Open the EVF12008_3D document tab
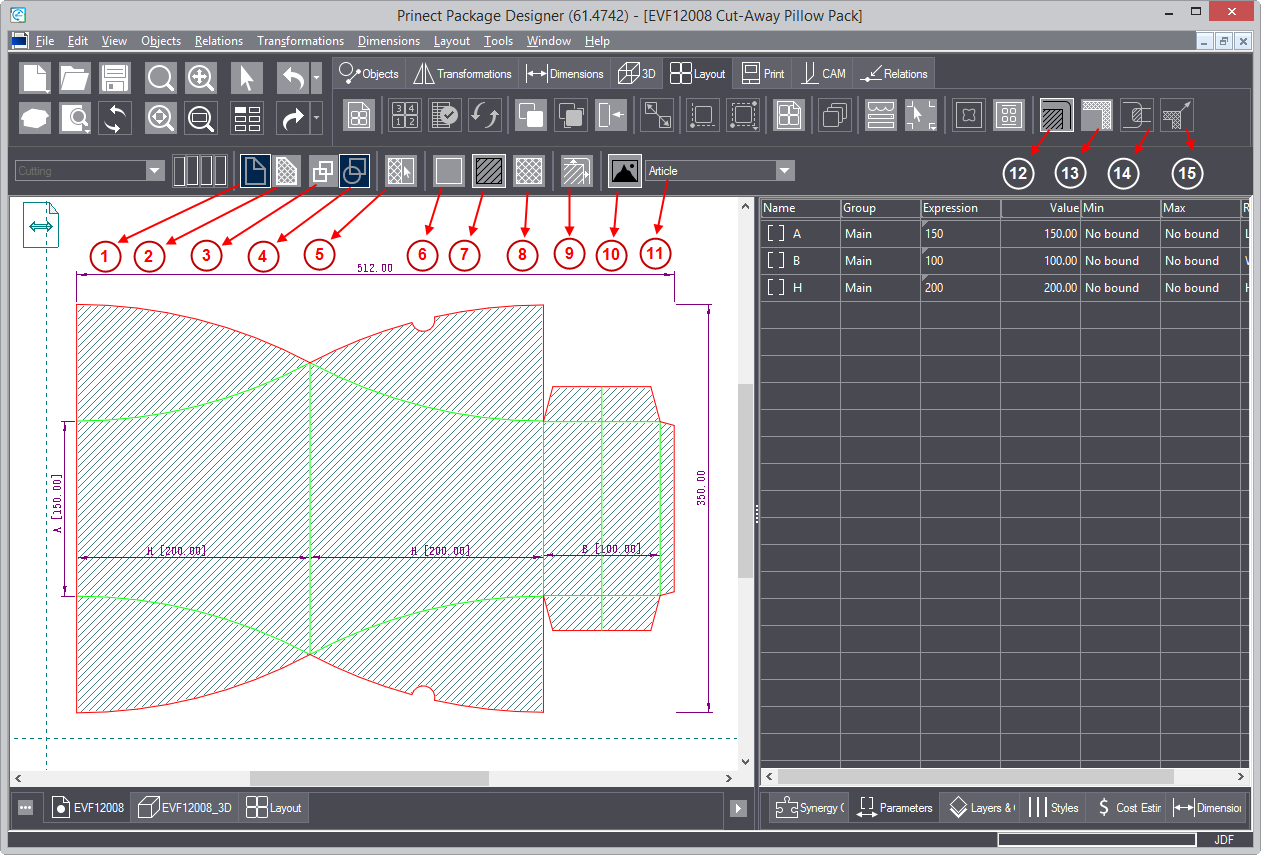 pos(186,808)
